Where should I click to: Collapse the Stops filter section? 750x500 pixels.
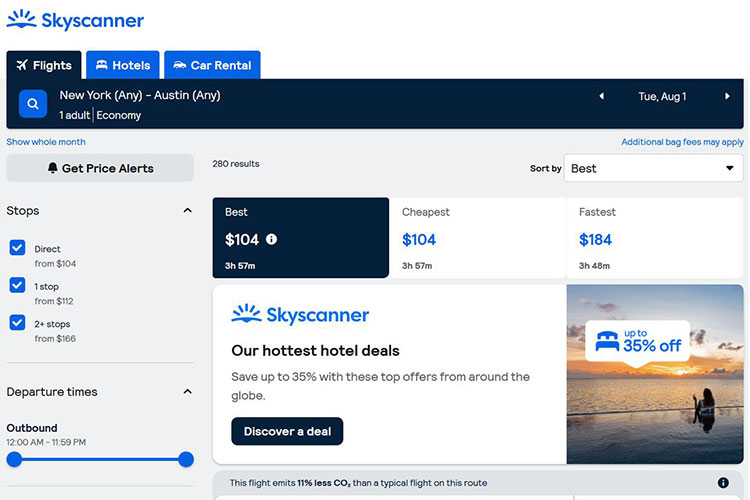point(188,211)
